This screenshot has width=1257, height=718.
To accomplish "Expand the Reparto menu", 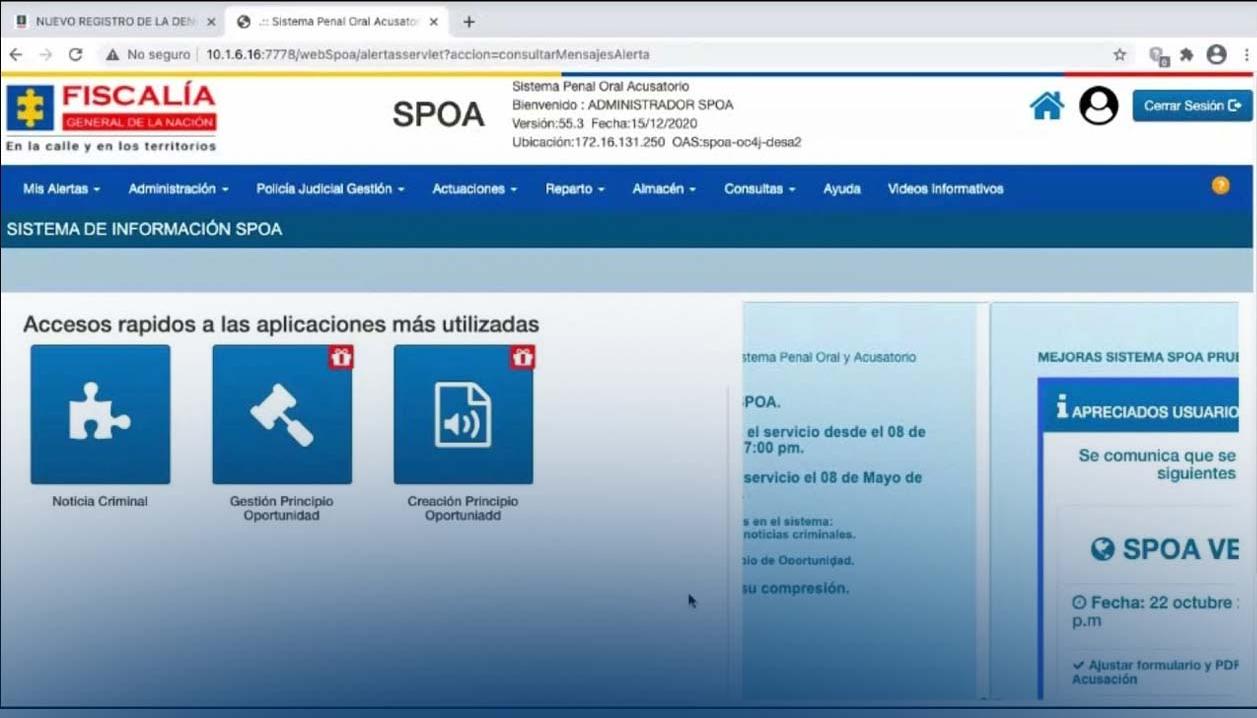I will pyautogui.click(x=574, y=189).
